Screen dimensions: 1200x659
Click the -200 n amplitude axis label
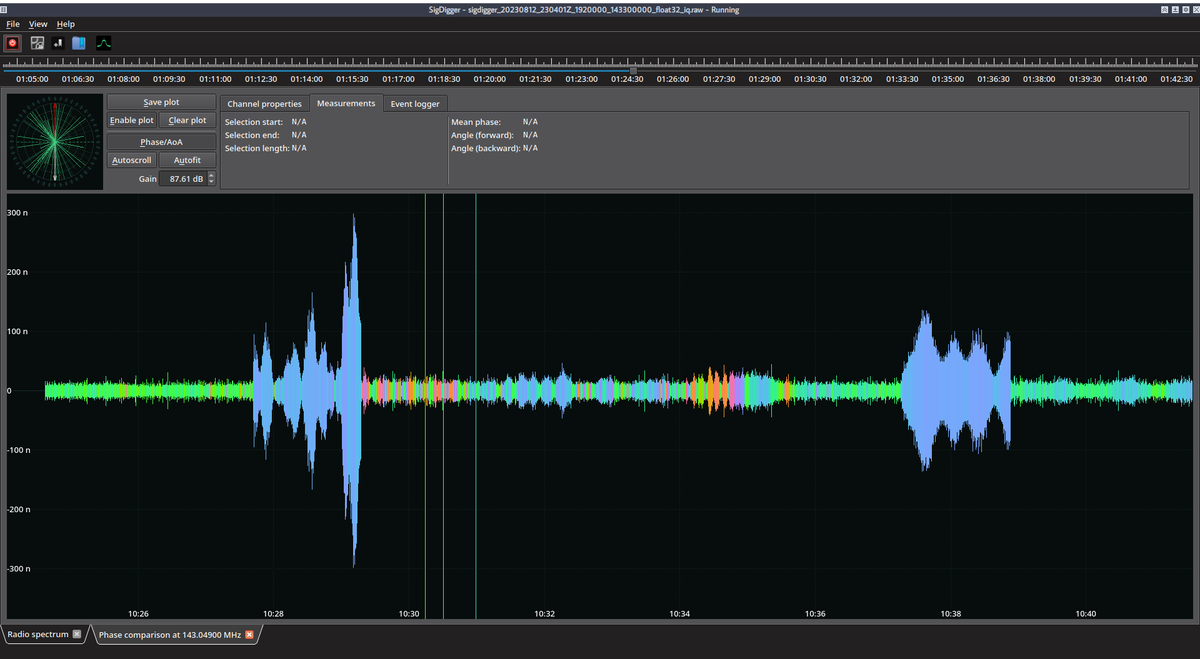click(x=16, y=509)
